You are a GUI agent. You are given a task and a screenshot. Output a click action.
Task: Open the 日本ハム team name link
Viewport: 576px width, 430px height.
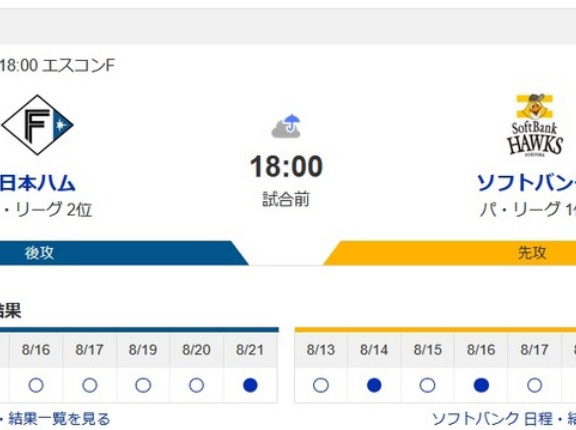click(x=37, y=183)
